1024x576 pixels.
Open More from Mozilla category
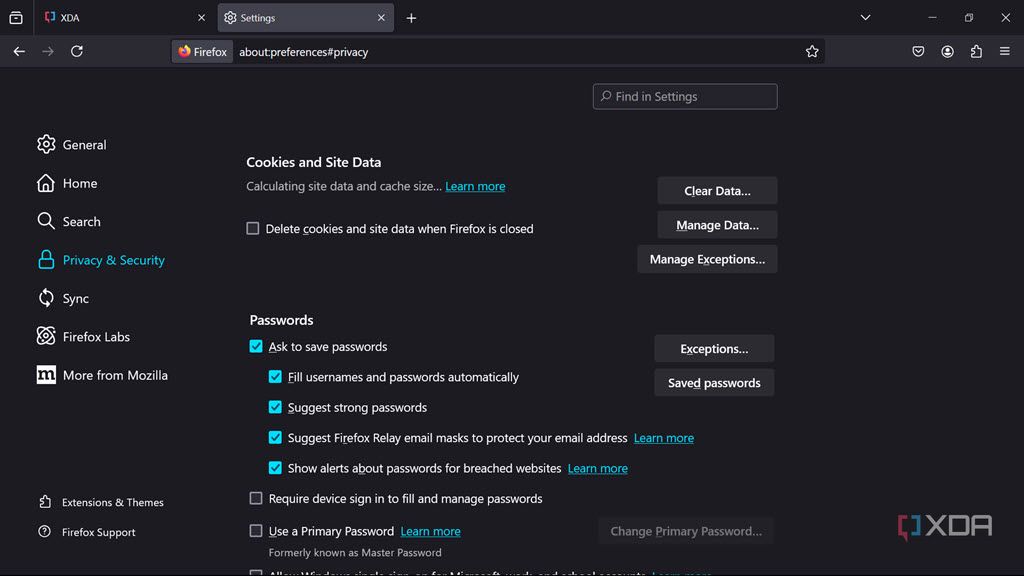point(102,376)
